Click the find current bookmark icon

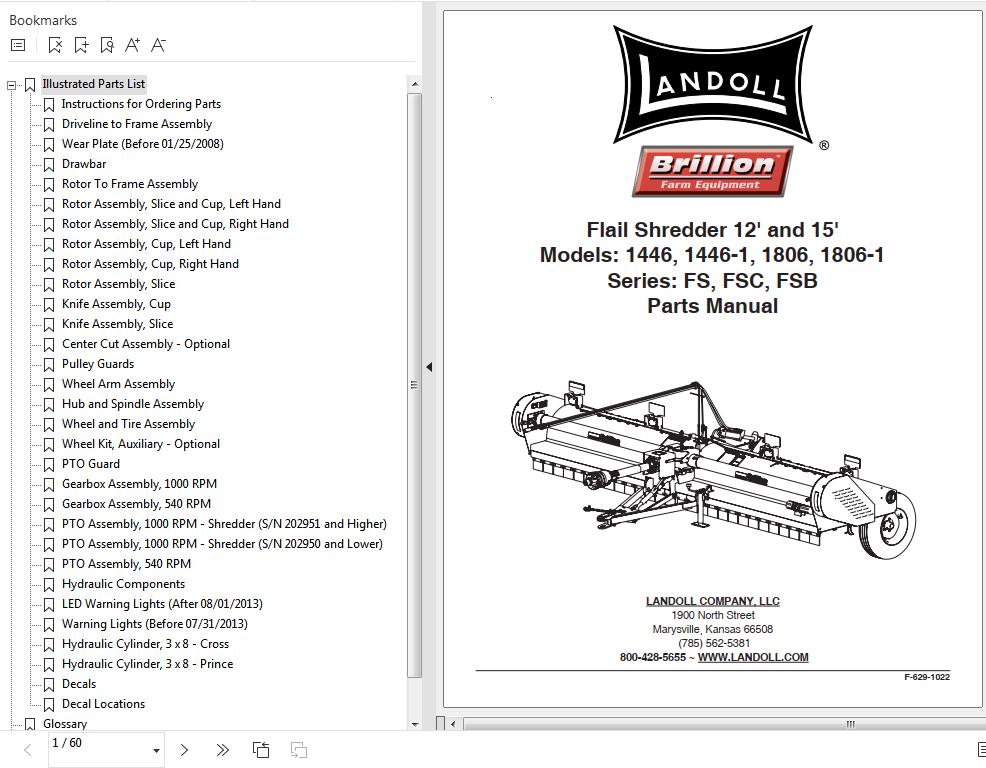(107, 45)
